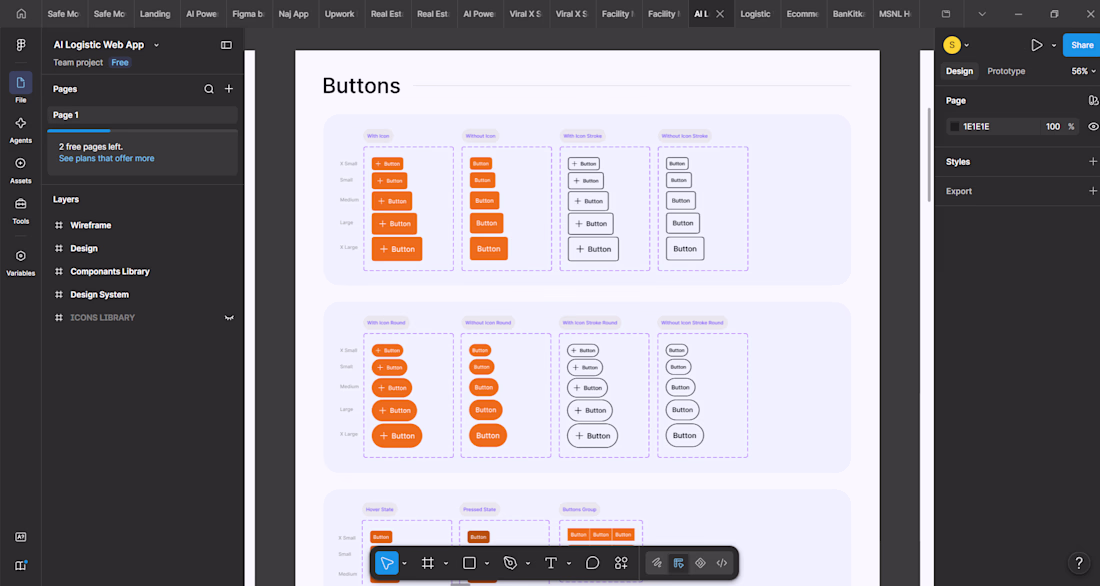Open the Naj App file tab

coord(293,13)
